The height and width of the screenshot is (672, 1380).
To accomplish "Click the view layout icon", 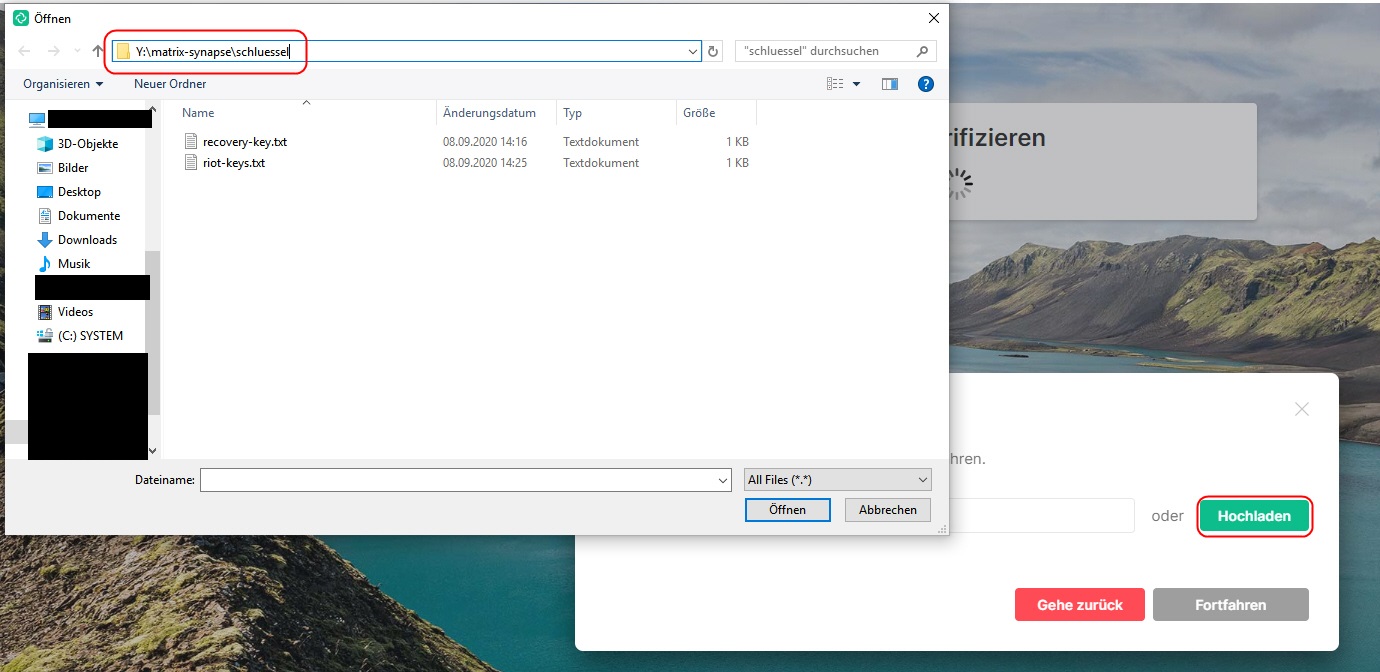I will coord(835,84).
